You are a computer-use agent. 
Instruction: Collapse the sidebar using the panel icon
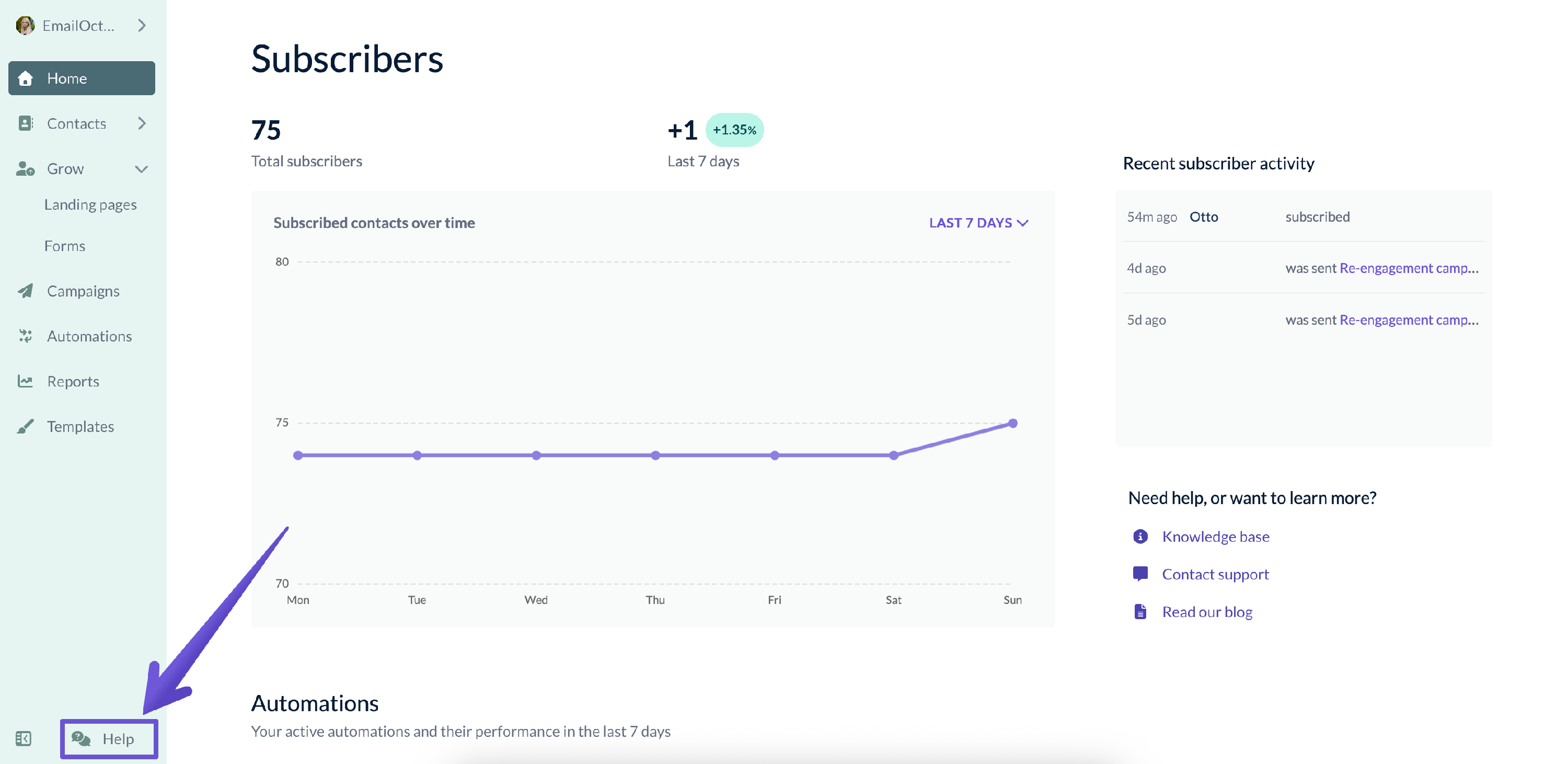[24, 738]
